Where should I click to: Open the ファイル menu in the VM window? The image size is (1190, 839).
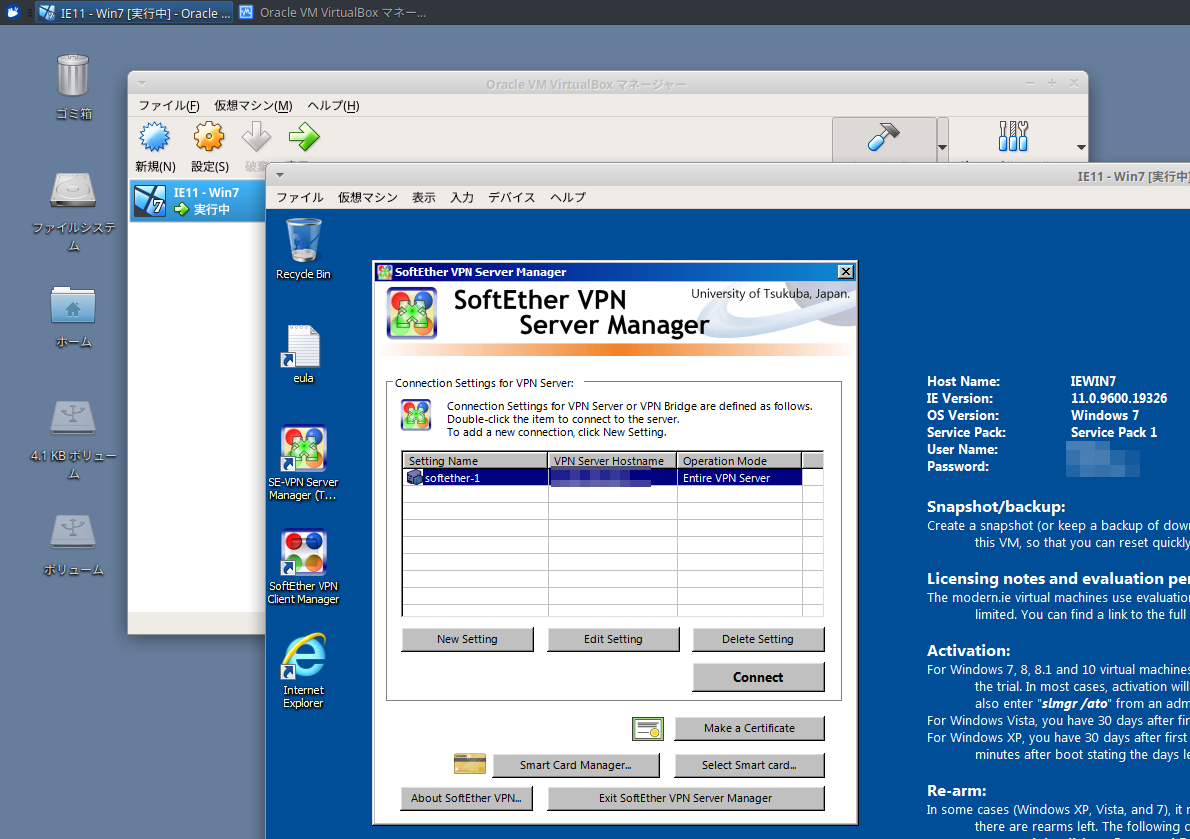tap(300, 197)
